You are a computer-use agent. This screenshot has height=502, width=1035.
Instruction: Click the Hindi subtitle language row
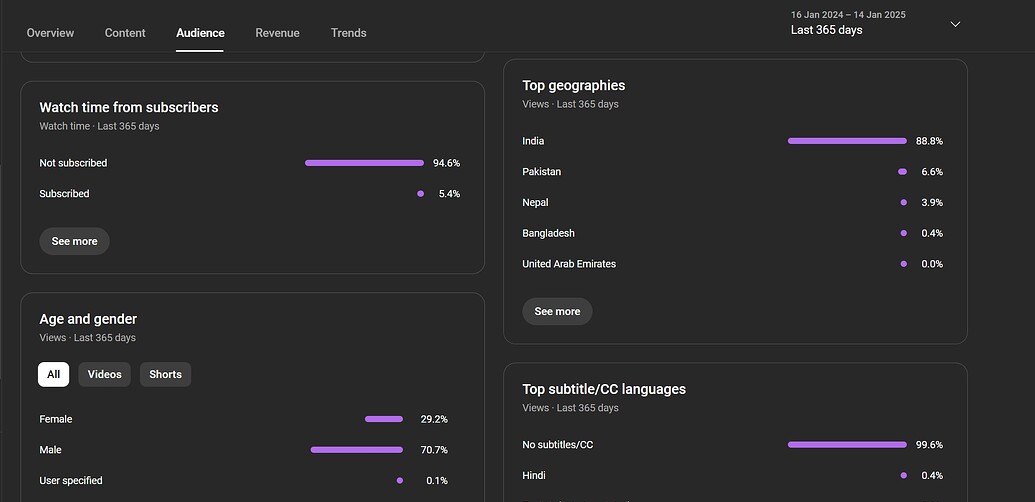point(733,476)
